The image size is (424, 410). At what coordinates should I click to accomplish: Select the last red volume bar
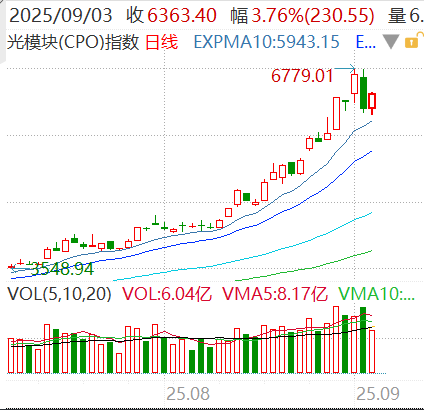point(372,351)
